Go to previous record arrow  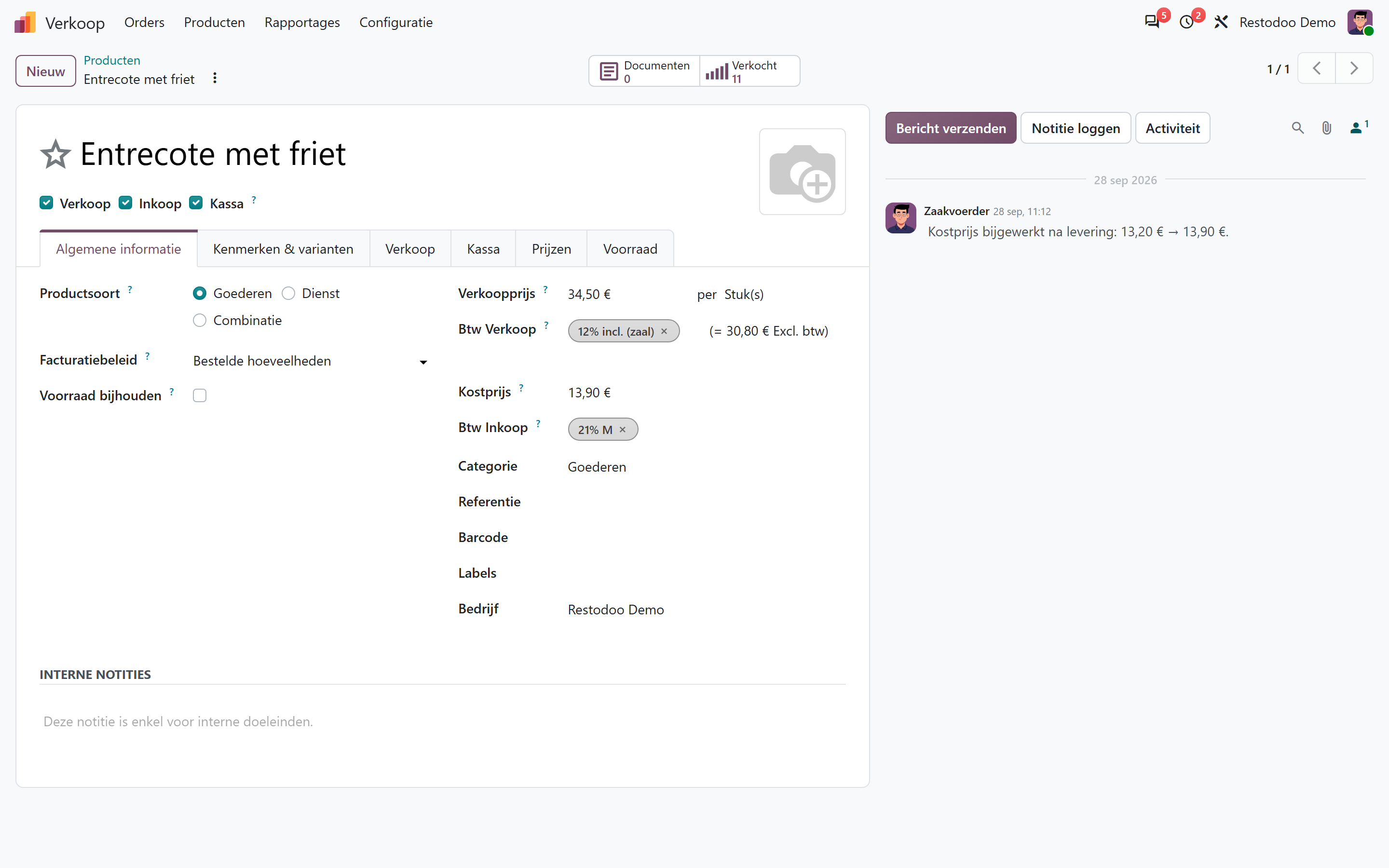[x=1316, y=68]
